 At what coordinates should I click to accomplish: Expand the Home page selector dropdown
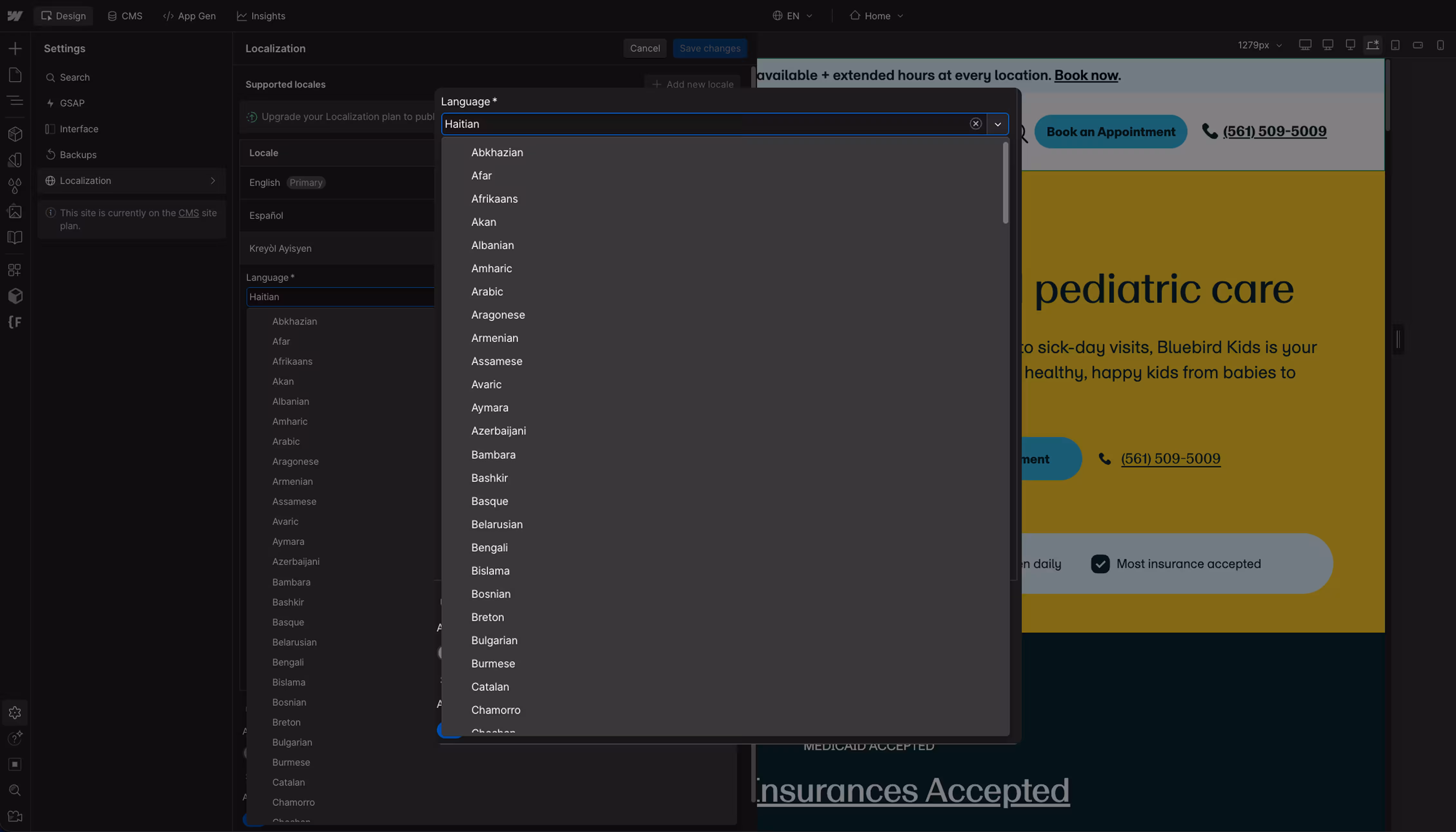pos(876,15)
